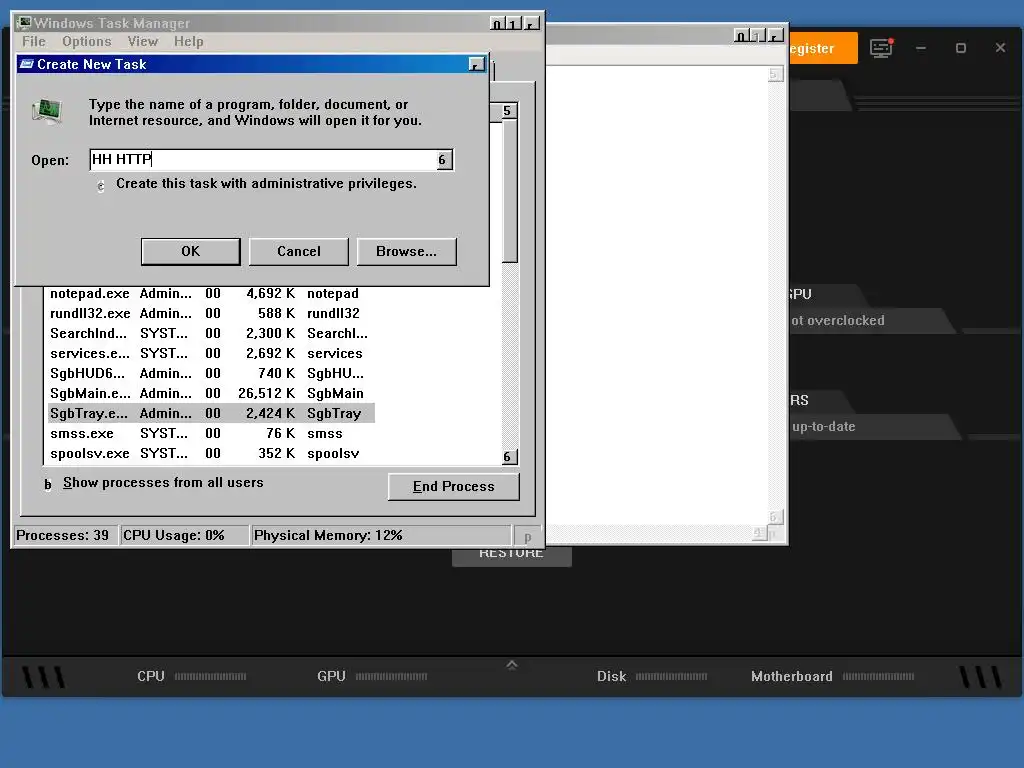
Task: Select the SearchInd... process row
Action: pyautogui.click(x=212, y=334)
